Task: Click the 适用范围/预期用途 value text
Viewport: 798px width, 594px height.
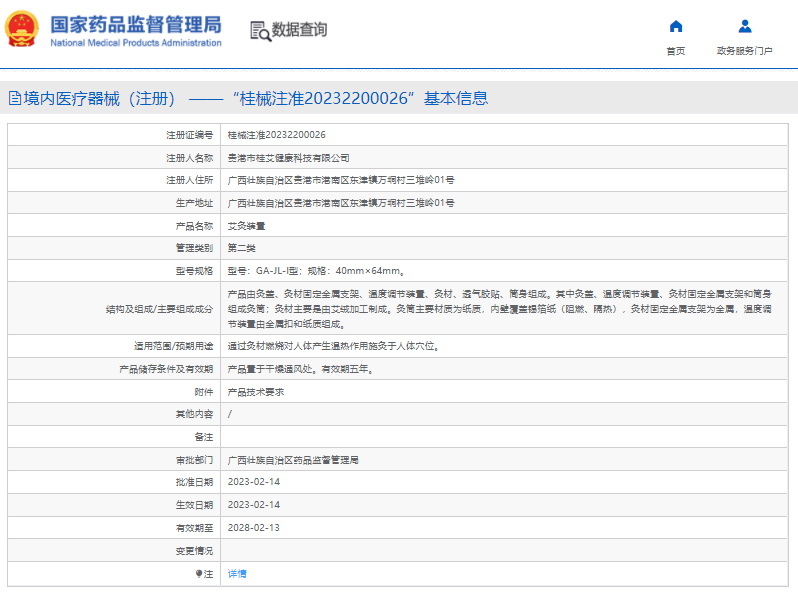Action: point(333,346)
